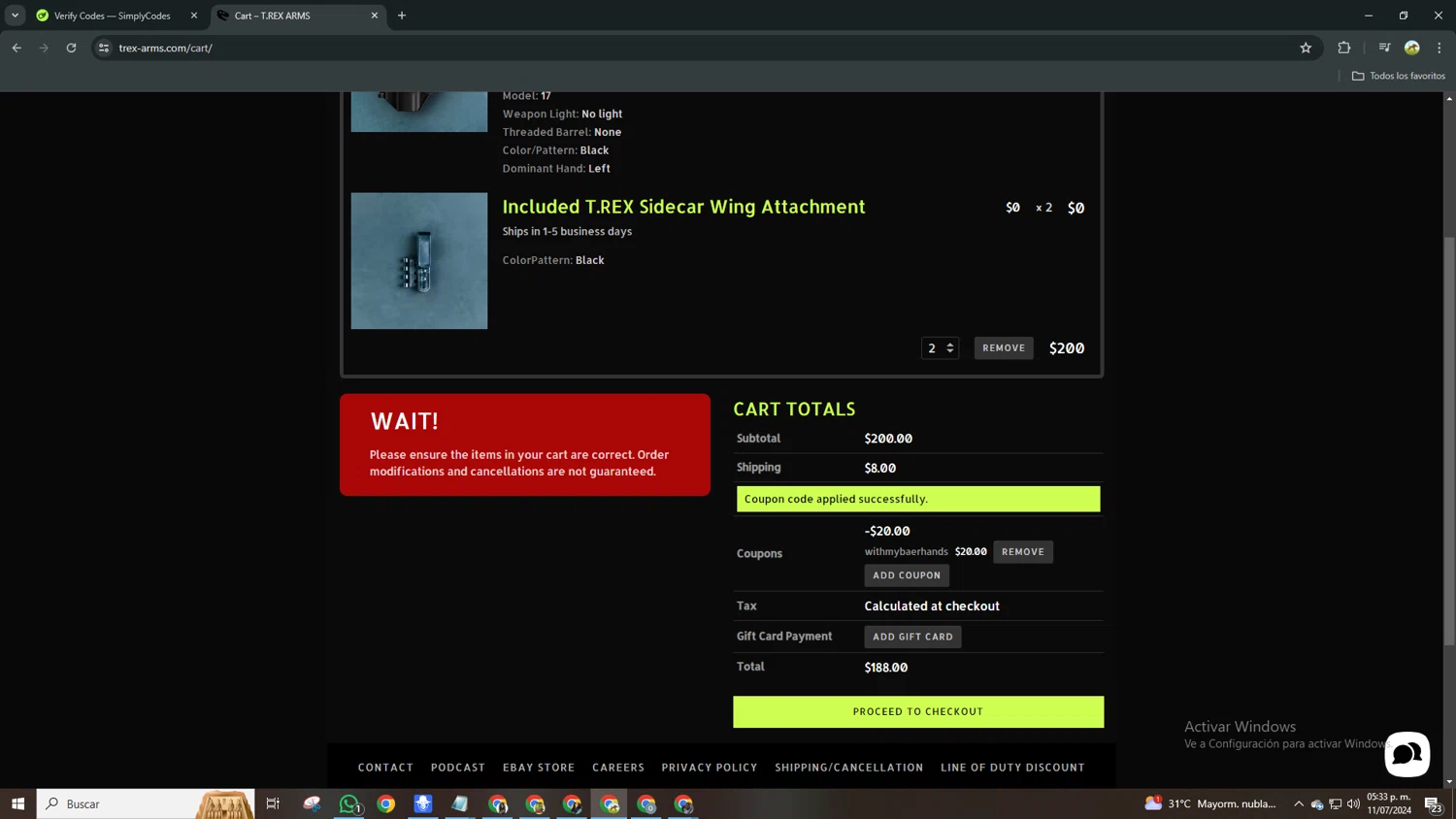Open the Windows Start menu

point(17,803)
